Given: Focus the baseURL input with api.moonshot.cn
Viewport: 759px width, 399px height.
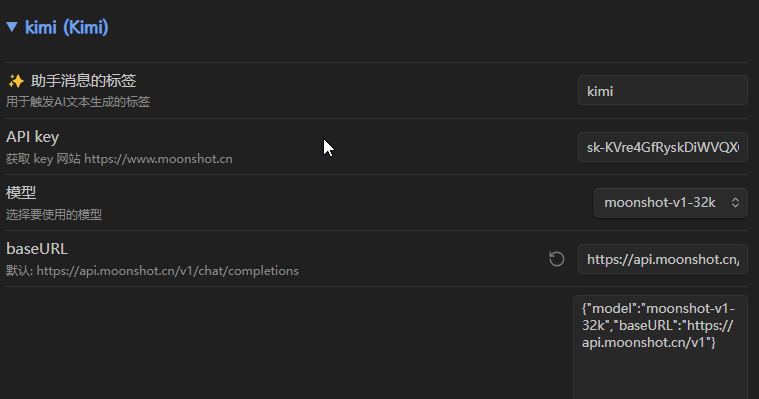Looking at the screenshot, I should (663, 259).
